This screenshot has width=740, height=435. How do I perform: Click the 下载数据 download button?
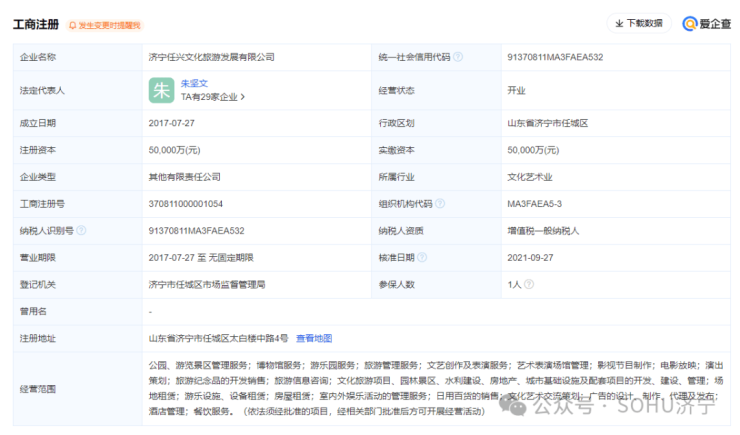click(638, 23)
